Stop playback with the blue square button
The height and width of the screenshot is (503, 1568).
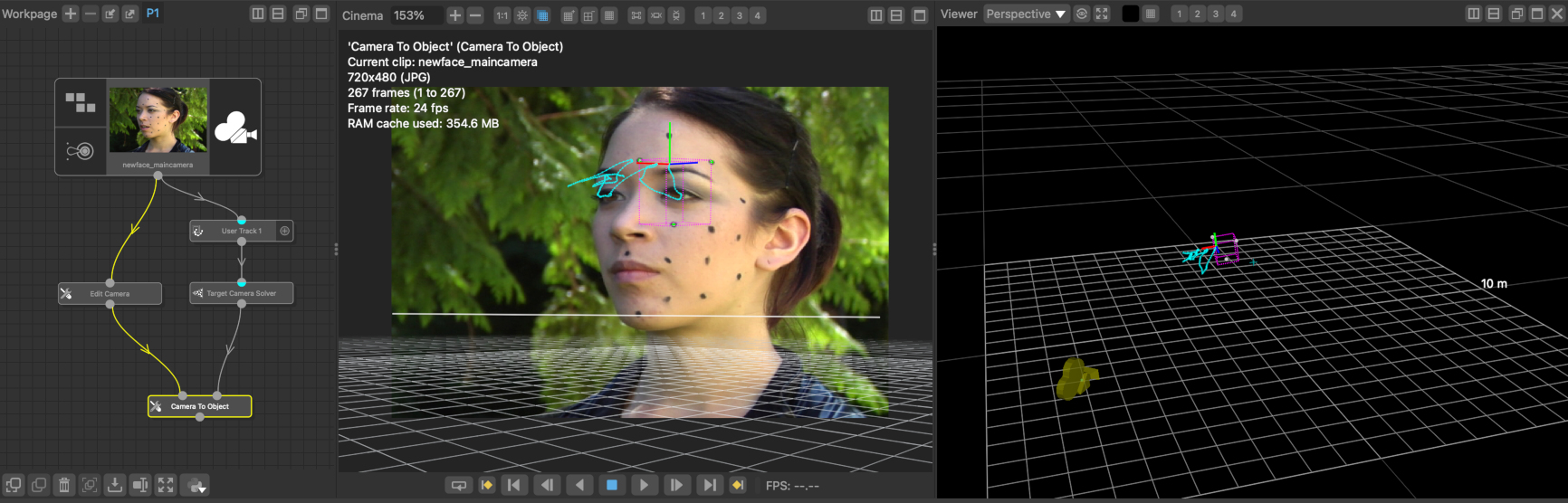[x=612, y=486]
